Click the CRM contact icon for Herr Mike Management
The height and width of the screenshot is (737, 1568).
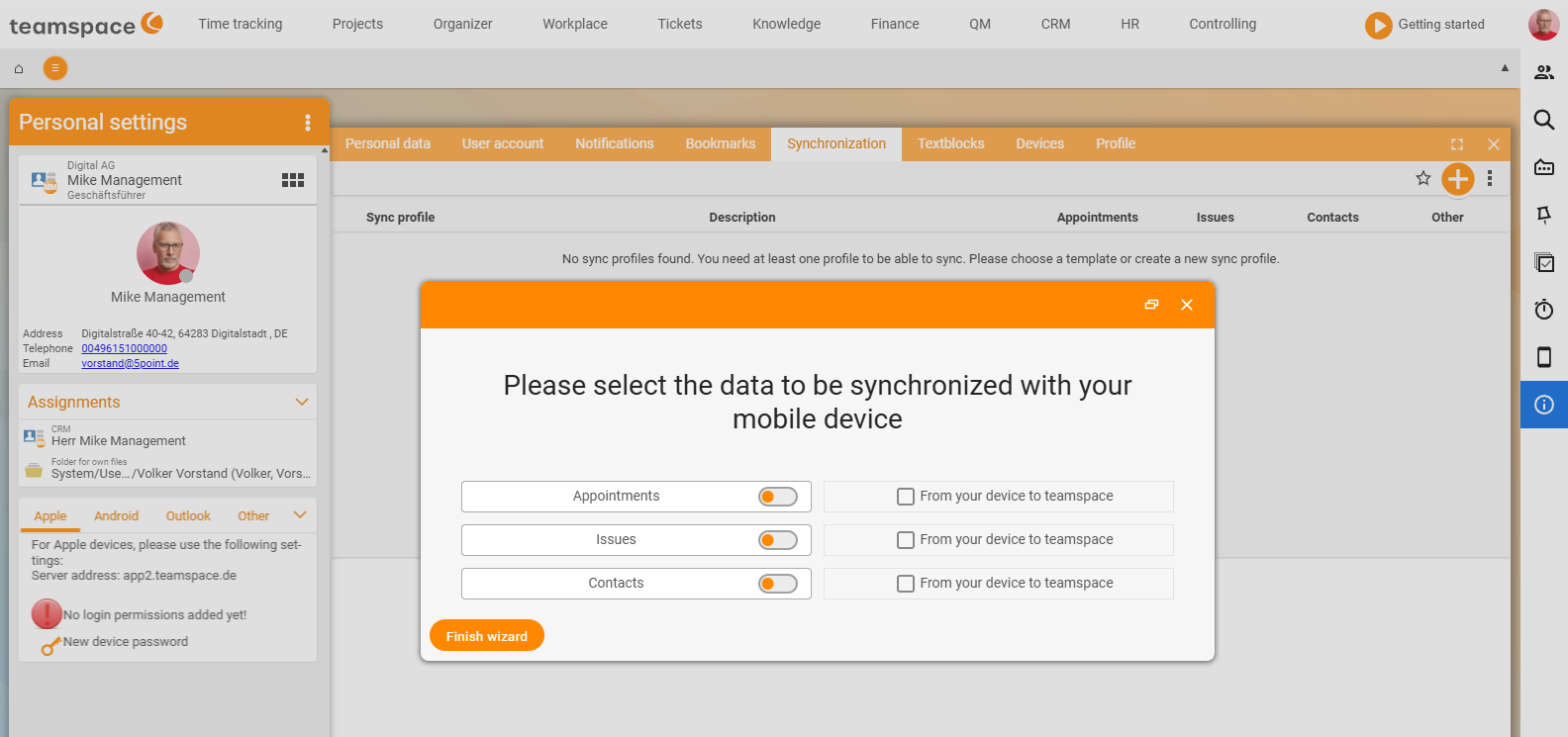click(34, 437)
